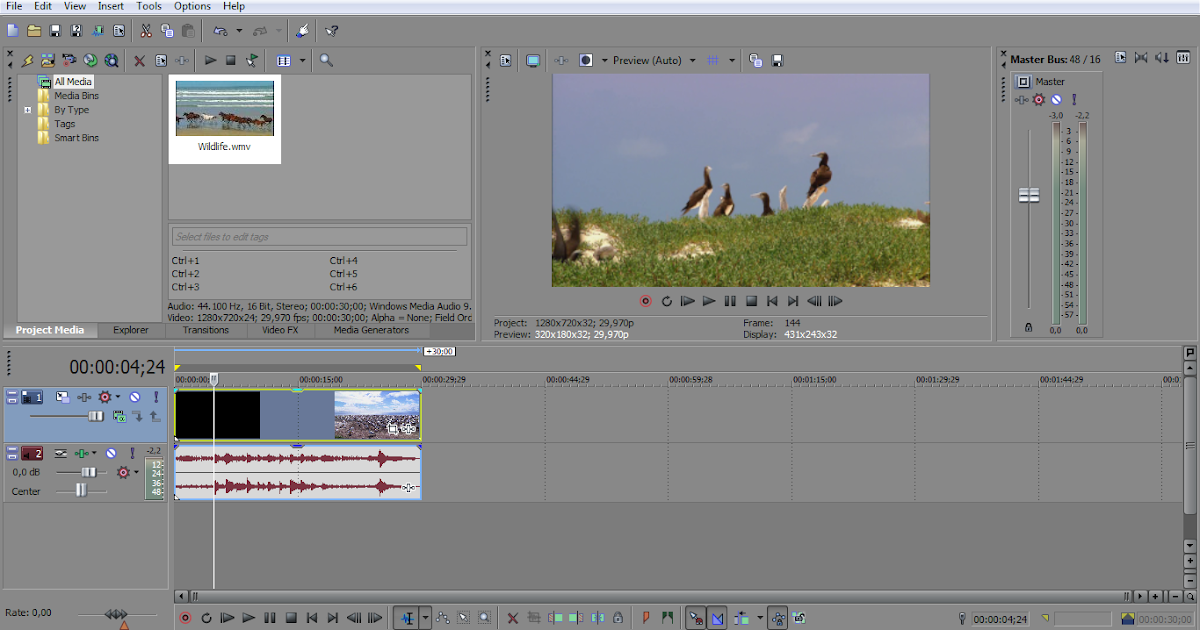The width and height of the screenshot is (1200, 630).
Task: Select the Zoom Edit Tool near the transport bar
Action: tap(484, 618)
